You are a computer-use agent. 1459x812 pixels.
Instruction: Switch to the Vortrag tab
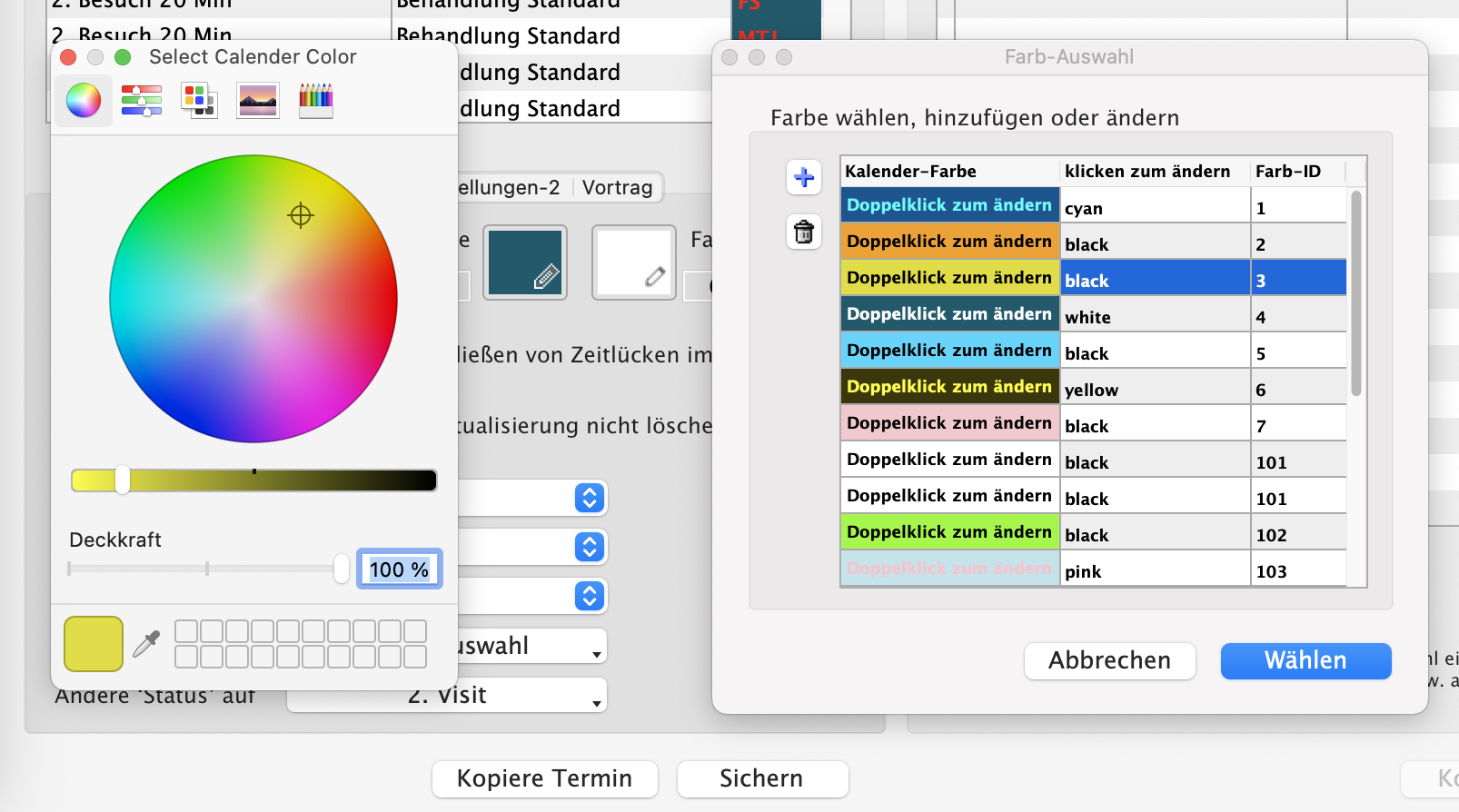tap(617, 188)
